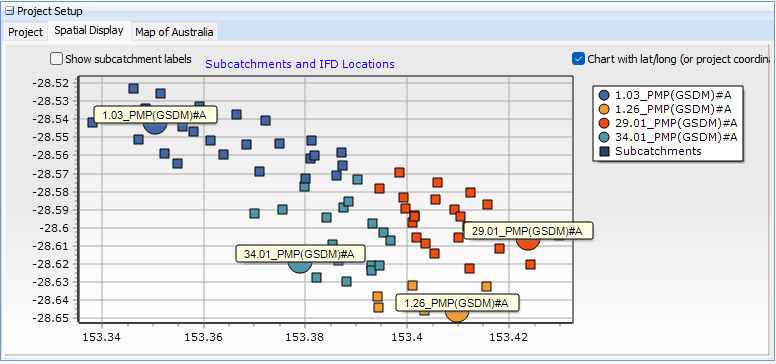
Task: Select the Spatial Display tab
Action: tap(89, 31)
